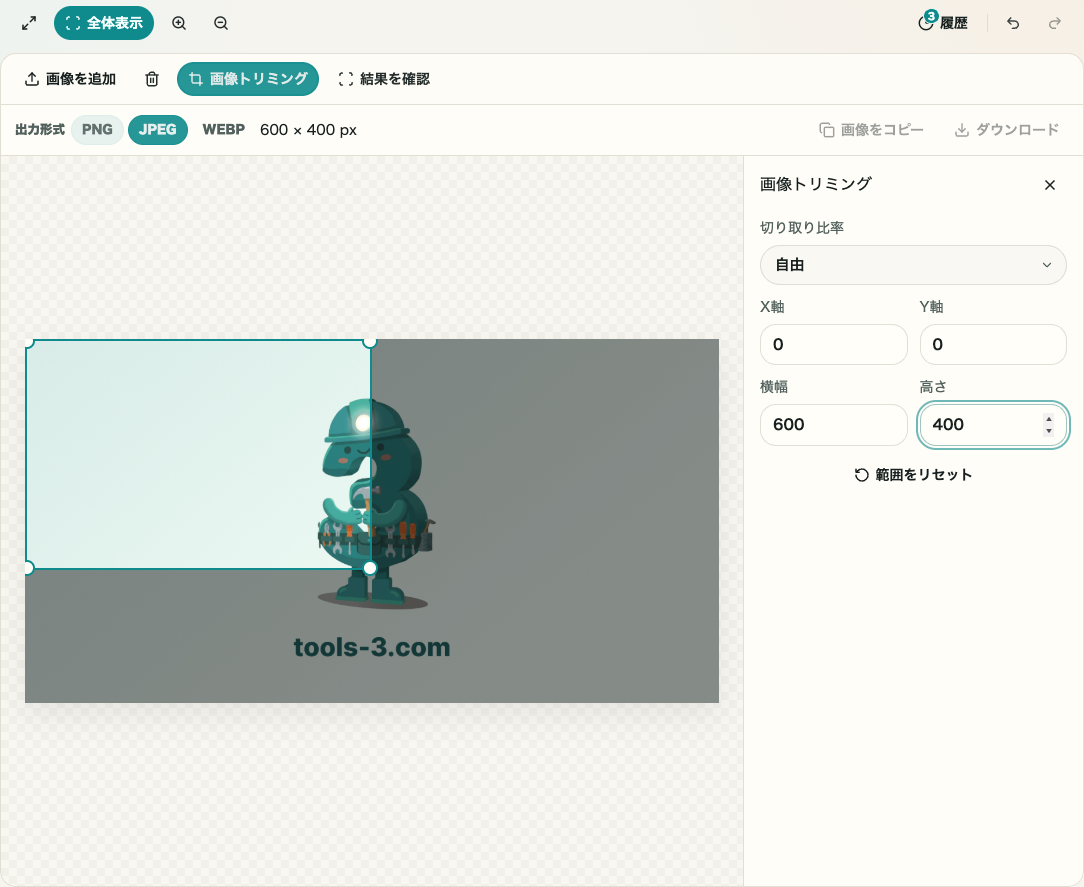This screenshot has height=887, width=1084.
Task: Decrease 高さ value with down stepper
Action: 1049,431
